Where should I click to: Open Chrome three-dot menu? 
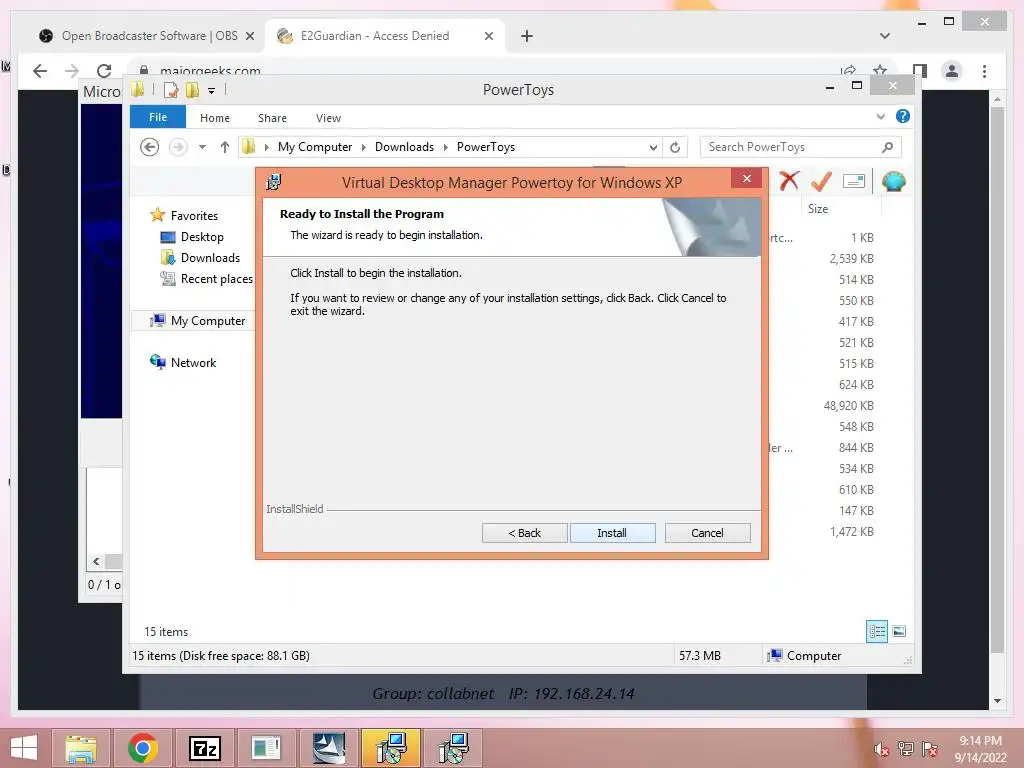tap(984, 71)
